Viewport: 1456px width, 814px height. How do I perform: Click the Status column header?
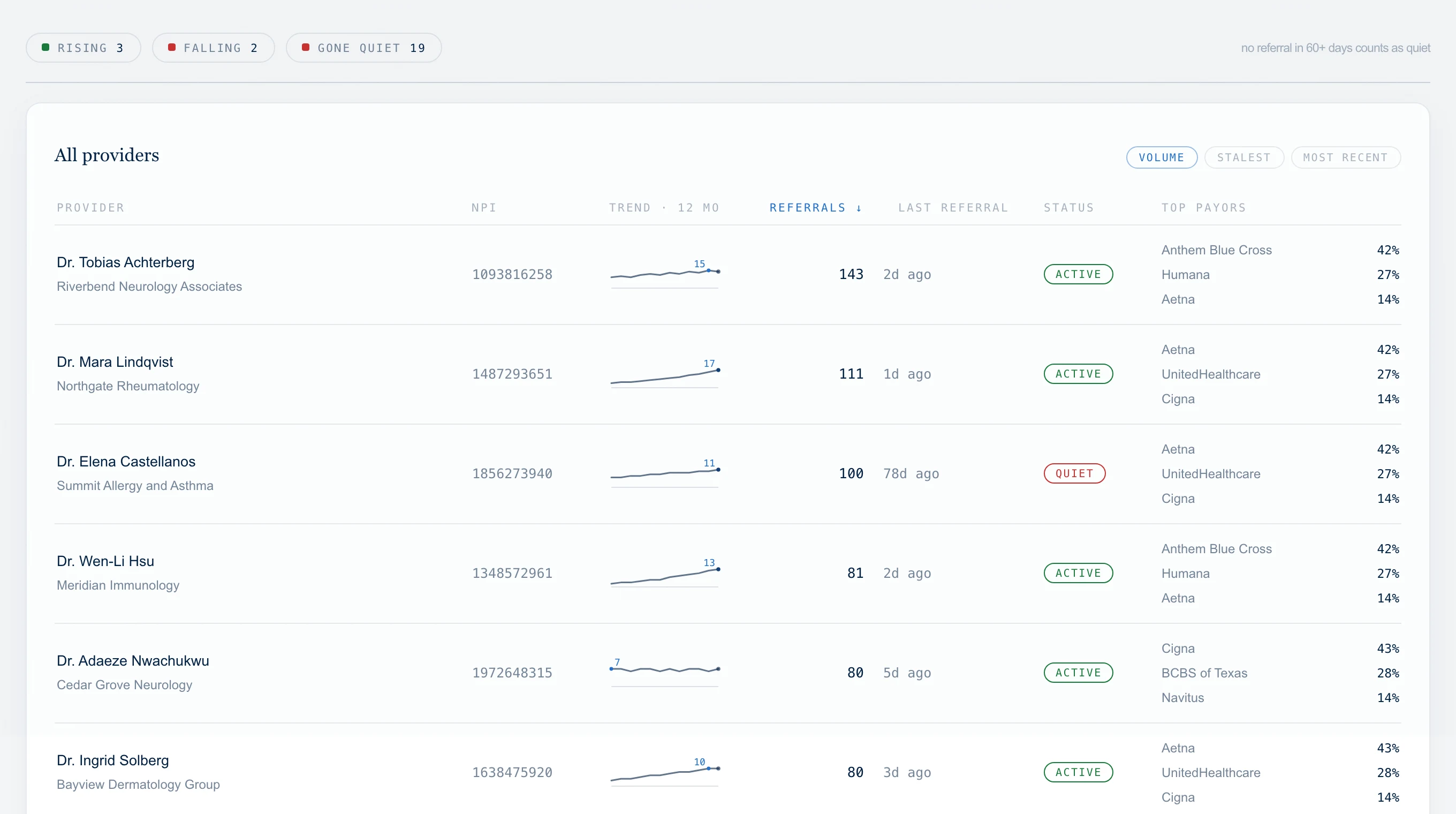coord(1069,208)
